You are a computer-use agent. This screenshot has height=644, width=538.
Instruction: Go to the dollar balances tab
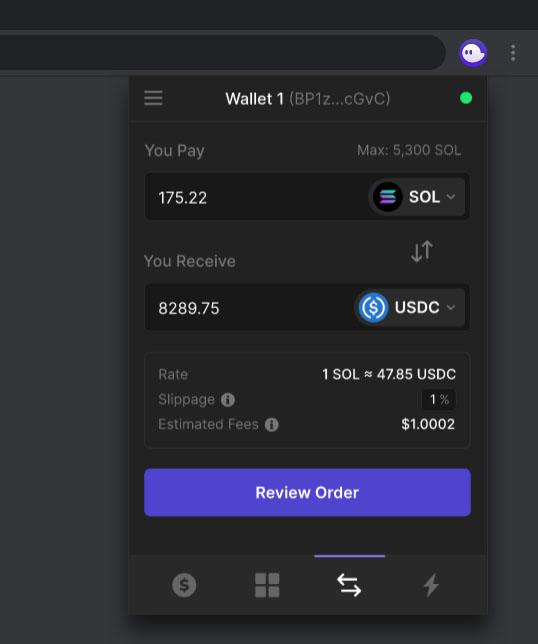click(184, 585)
